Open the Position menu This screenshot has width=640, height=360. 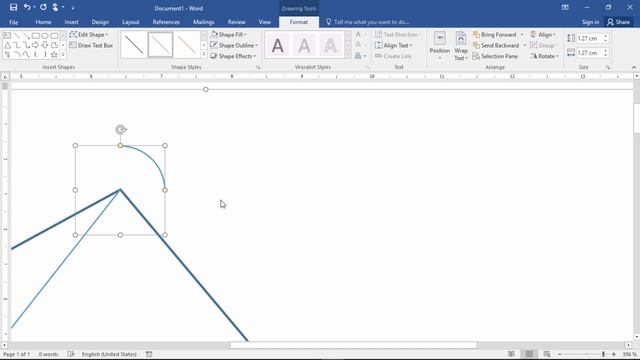(440, 46)
